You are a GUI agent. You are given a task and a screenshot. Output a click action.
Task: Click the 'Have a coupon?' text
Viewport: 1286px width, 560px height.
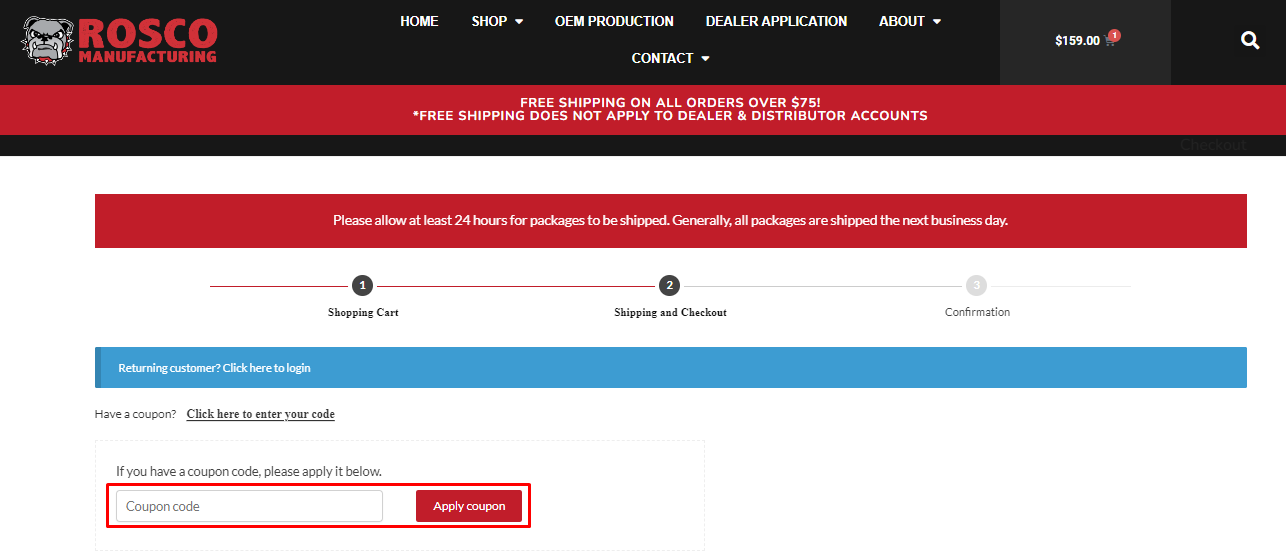(x=135, y=414)
